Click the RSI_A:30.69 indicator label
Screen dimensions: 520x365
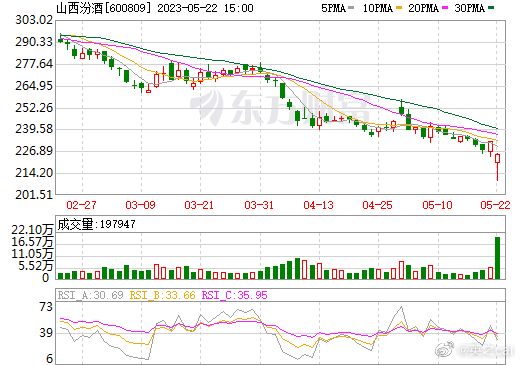(90, 295)
